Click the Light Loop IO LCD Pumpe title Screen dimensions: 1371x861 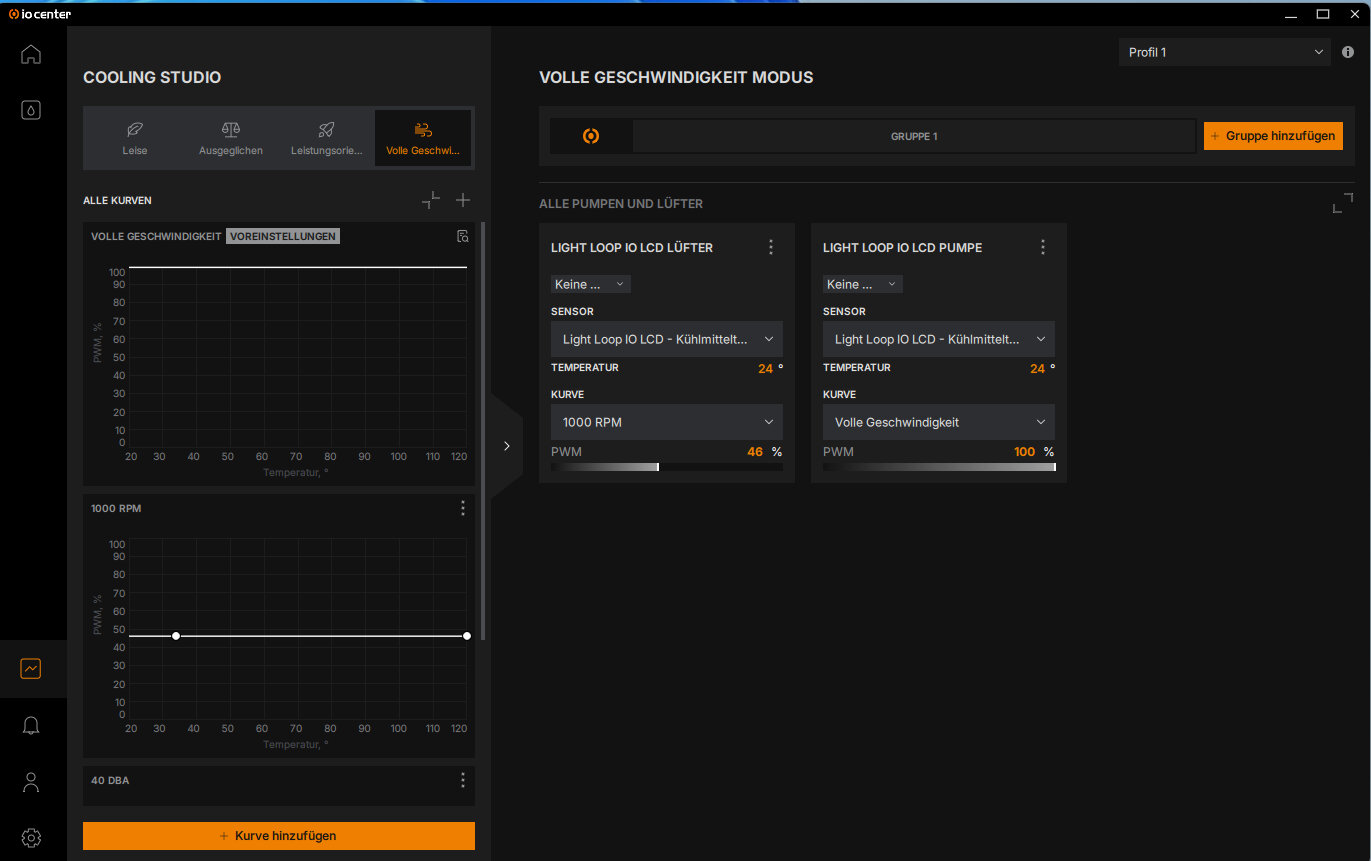click(x=902, y=247)
